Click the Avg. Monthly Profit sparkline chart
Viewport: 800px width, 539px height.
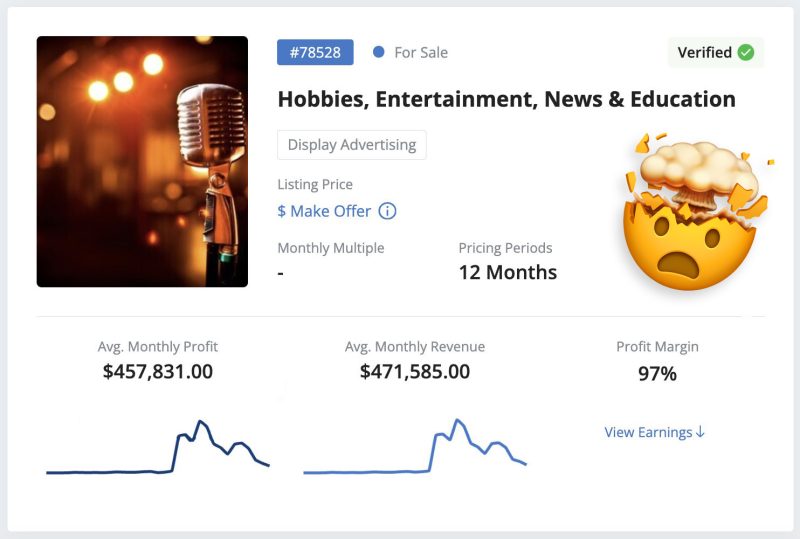[158, 447]
